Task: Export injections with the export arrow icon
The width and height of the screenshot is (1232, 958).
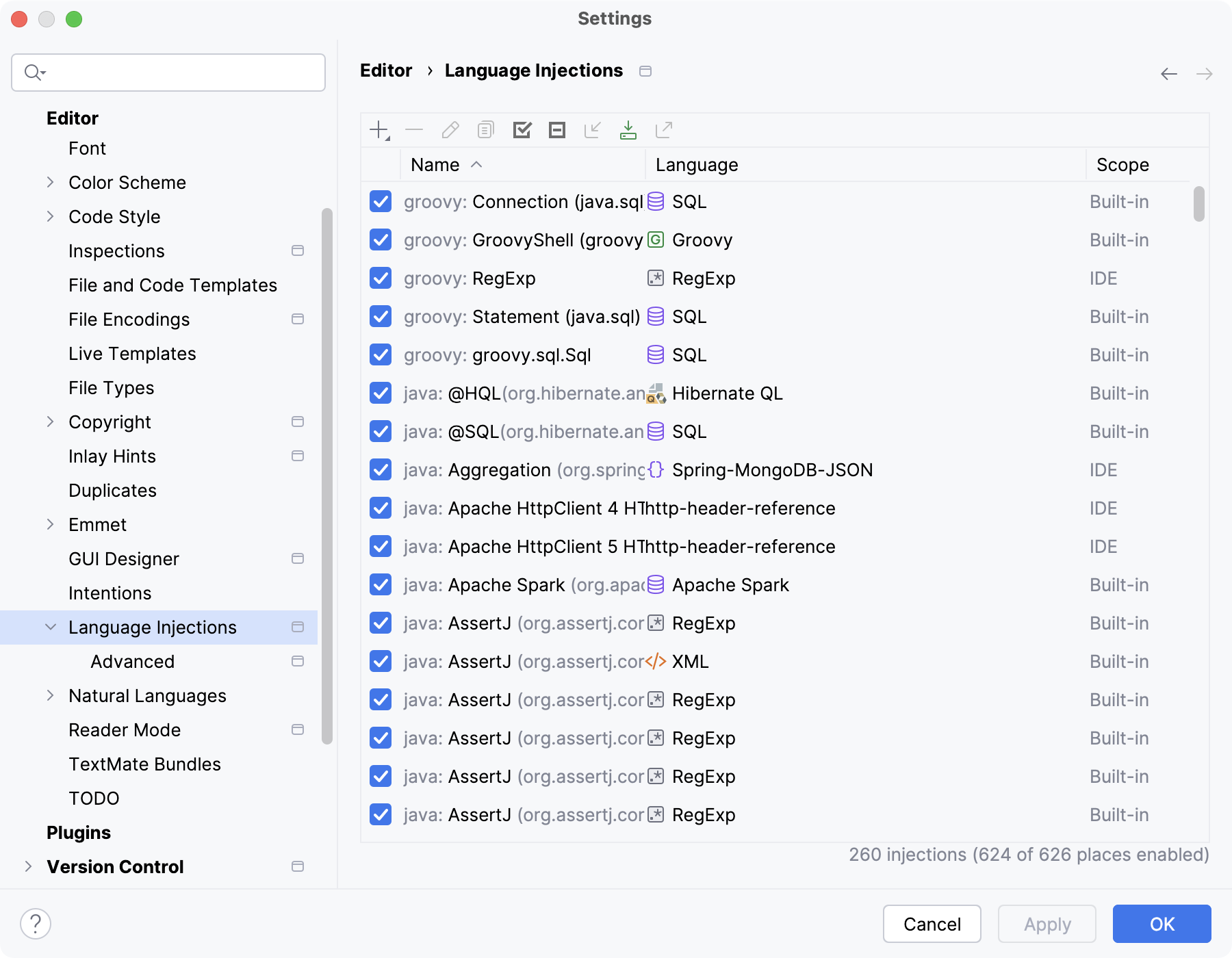Action: (665, 129)
